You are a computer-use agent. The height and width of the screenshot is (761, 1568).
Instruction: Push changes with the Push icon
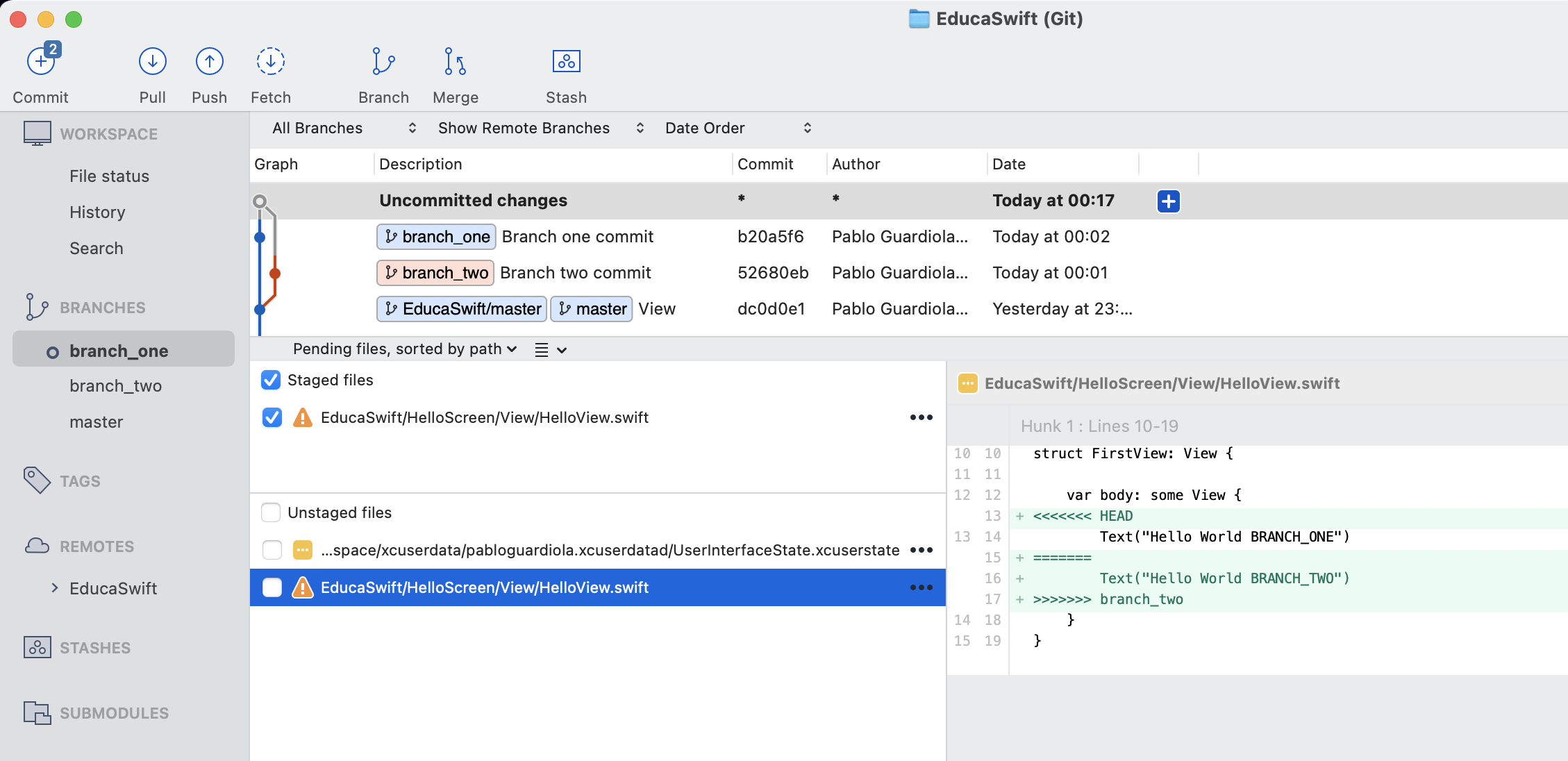coord(209,62)
